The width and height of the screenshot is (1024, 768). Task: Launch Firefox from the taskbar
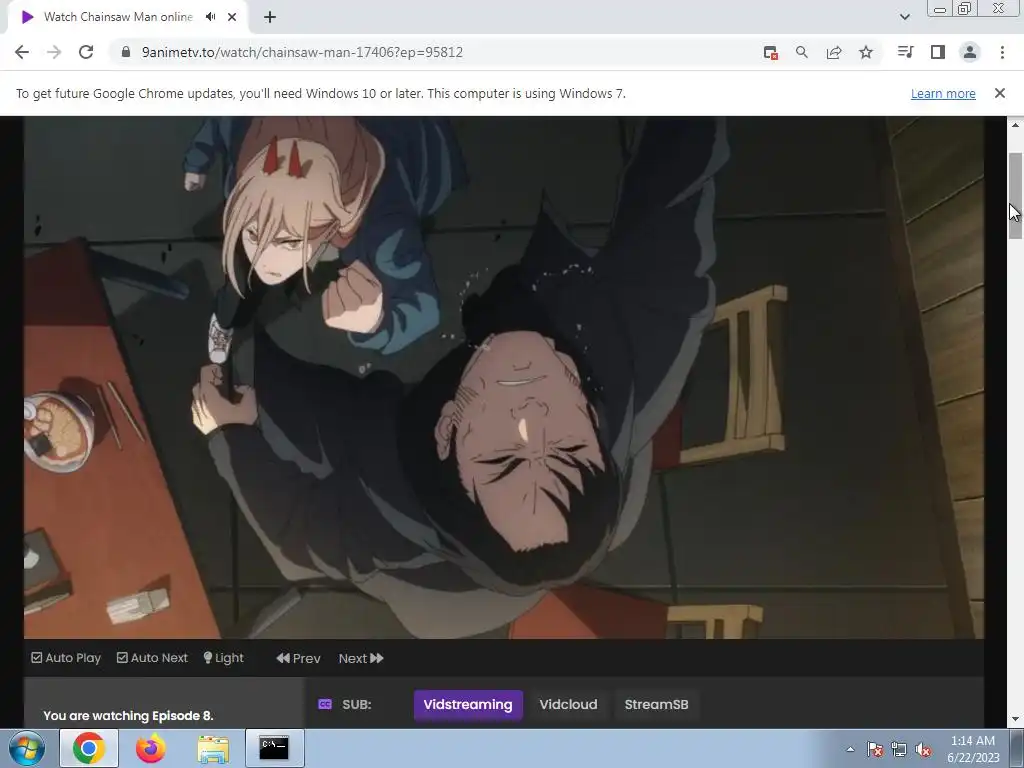(x=151, y=748)
